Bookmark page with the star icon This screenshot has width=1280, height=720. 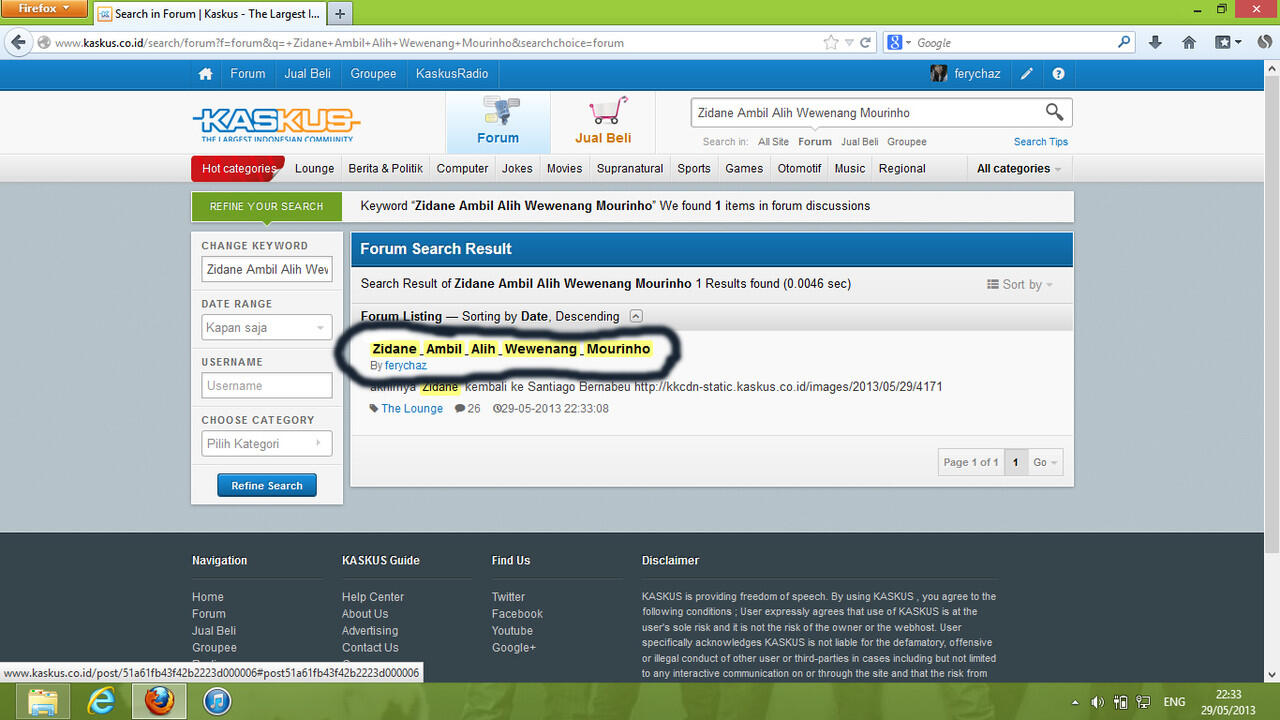point(830,43)
